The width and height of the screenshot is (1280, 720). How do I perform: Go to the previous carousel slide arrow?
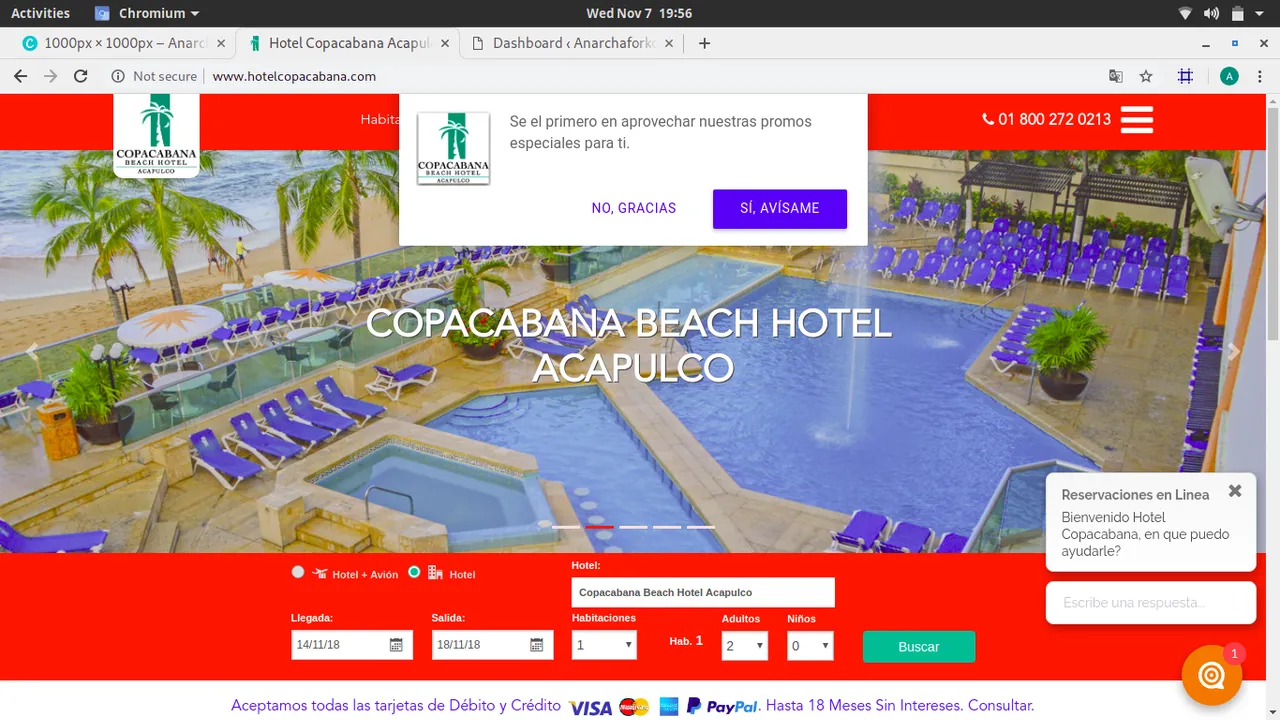(32, 351)
